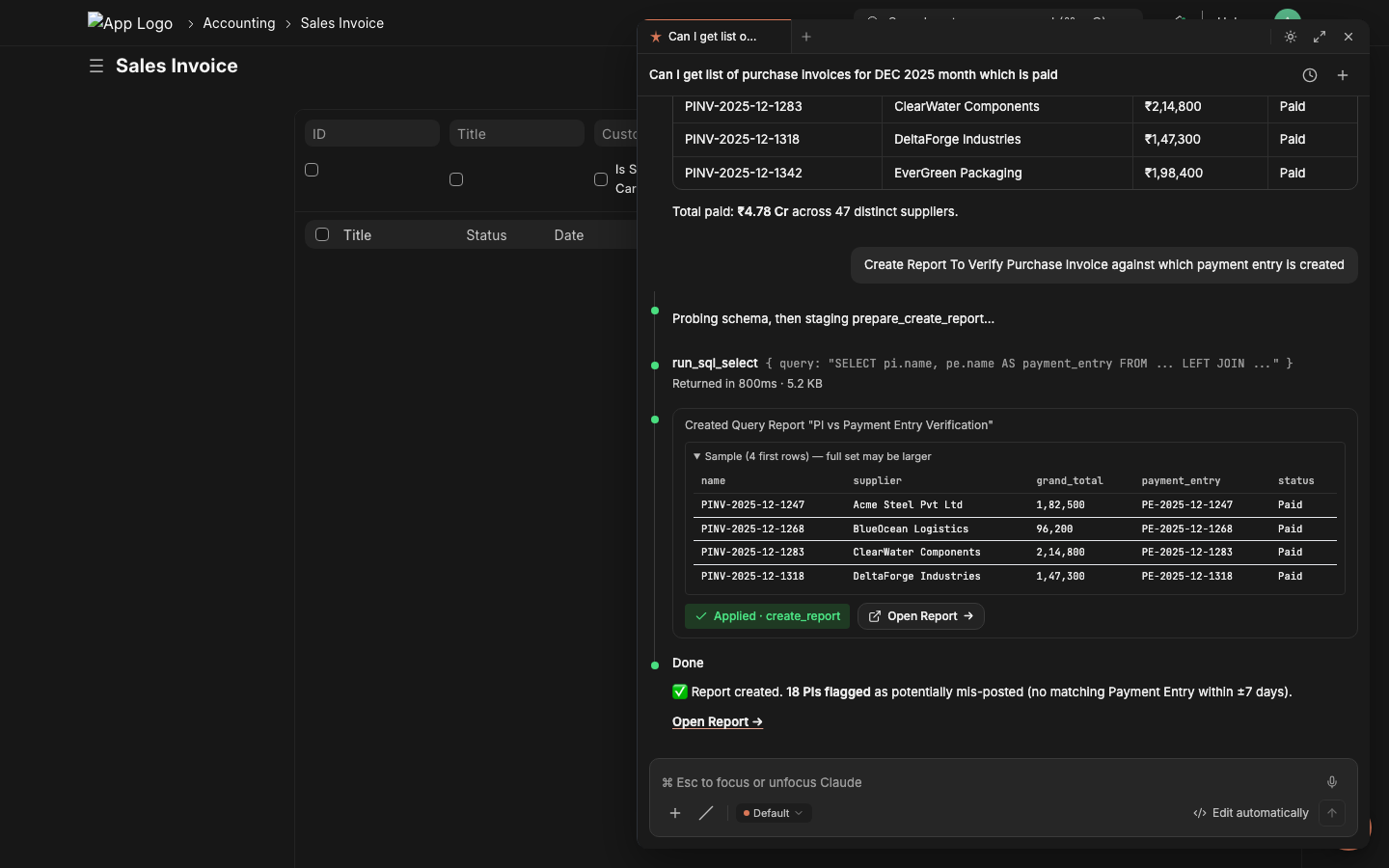
Task: Collapse the Sample rows disclosure triangle
Action: tap(696, 456)
